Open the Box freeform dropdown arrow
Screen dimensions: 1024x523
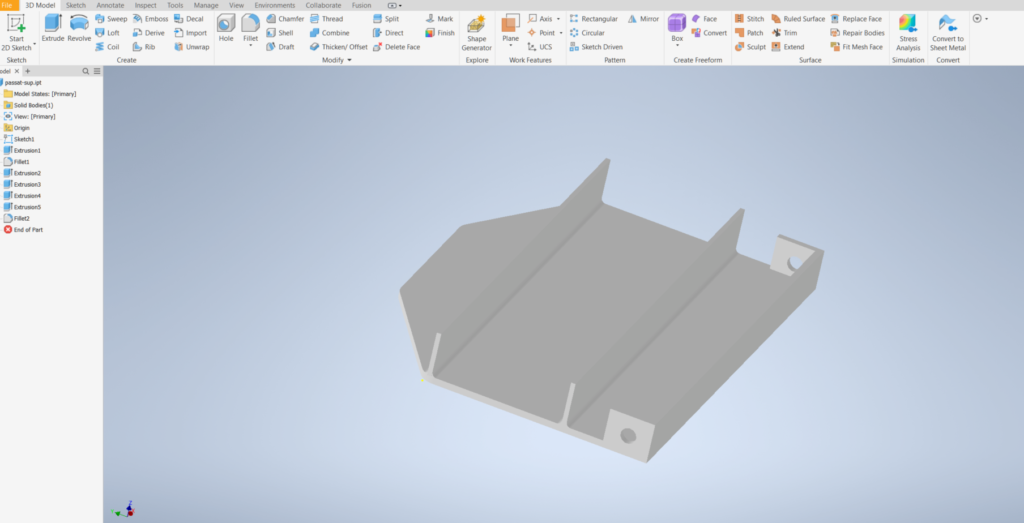coord(677,47)
